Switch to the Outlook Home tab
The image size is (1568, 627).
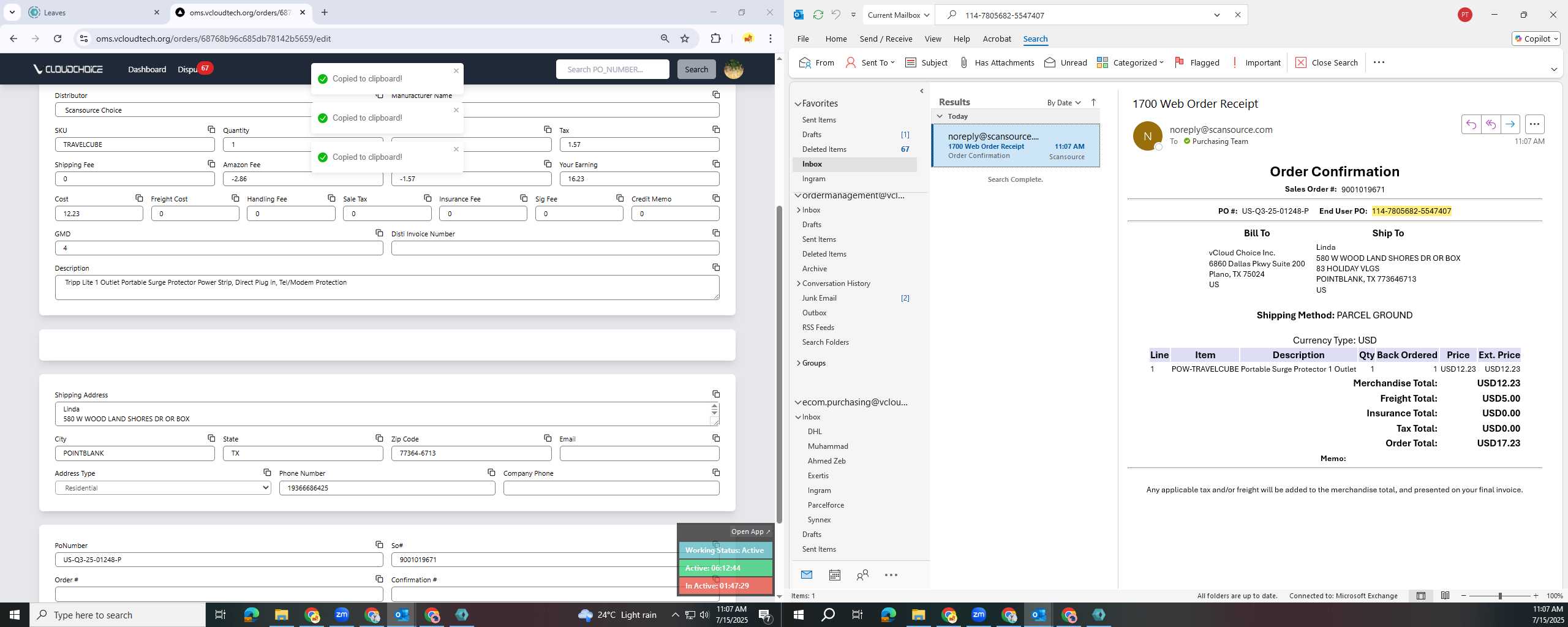tap(836, 39)
